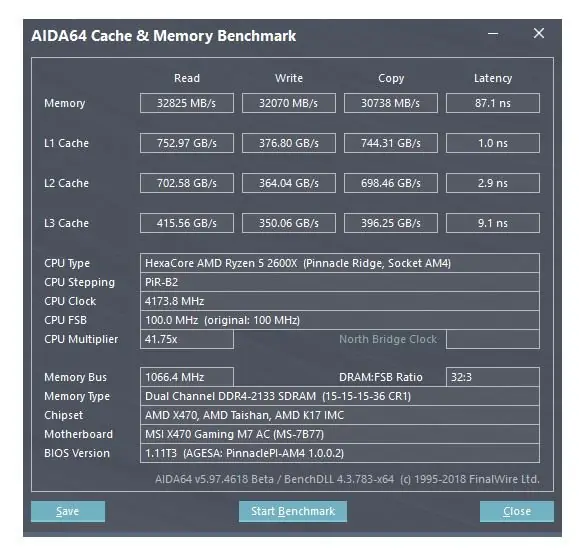
Task: Click Motherboard field MSI X470 Gaming M7
Action: (340, 434)
